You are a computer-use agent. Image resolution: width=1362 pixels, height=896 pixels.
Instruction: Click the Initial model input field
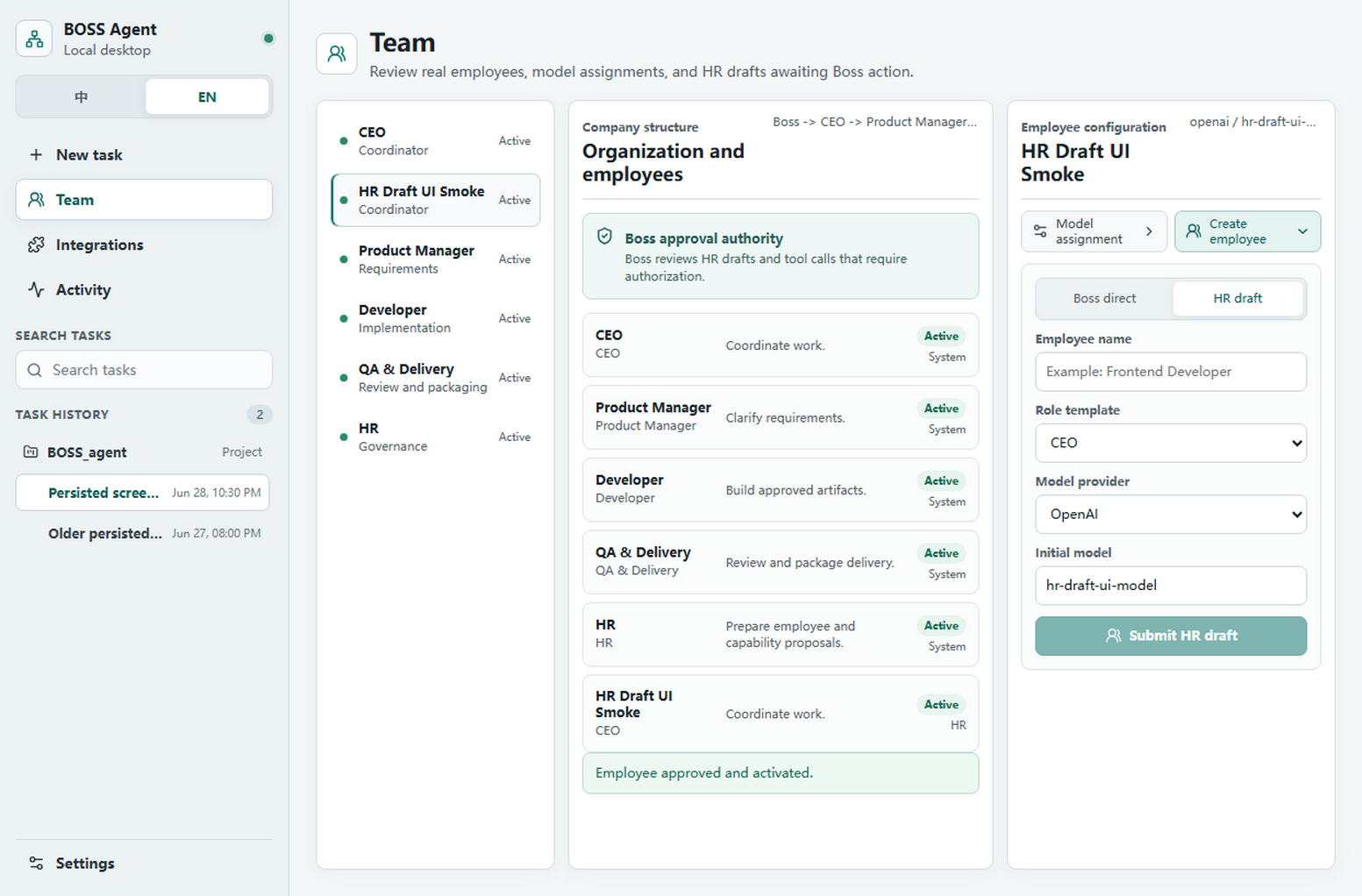(x=1171, y=586)
